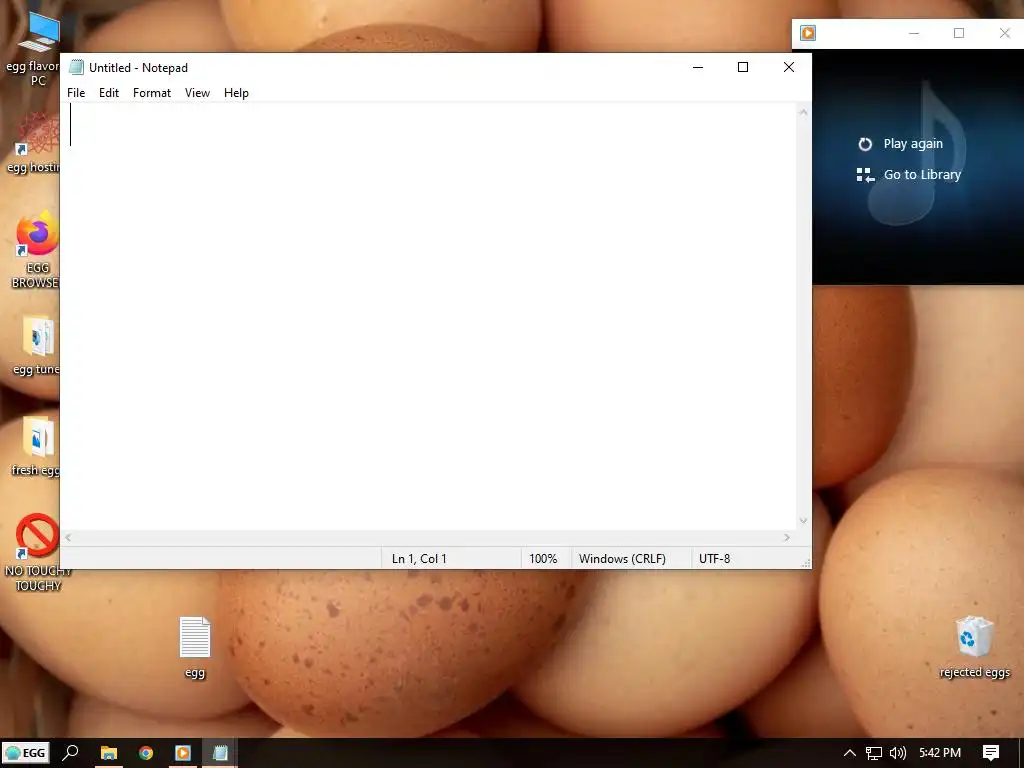The image size is (1024, 768).
Task: Open the View menu in Notepad
Action: tap(197, 93)
